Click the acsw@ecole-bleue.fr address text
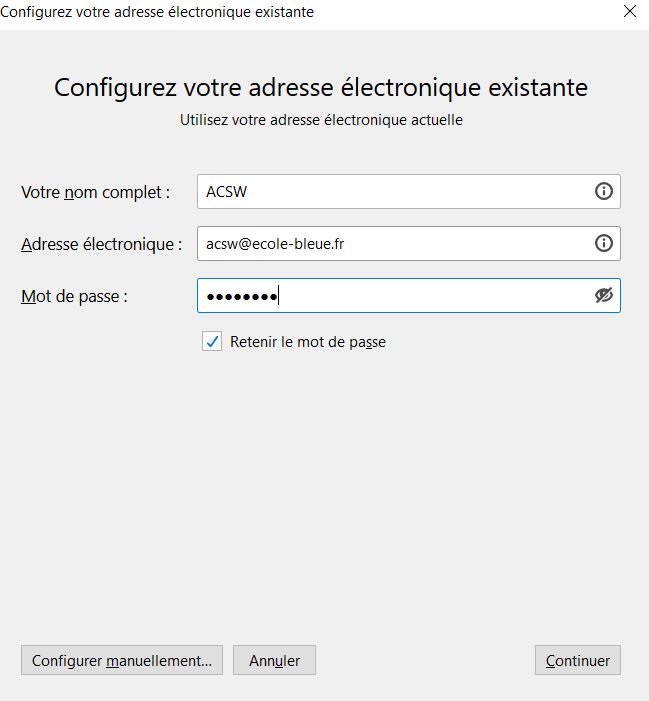 click(x=275, y=244)
